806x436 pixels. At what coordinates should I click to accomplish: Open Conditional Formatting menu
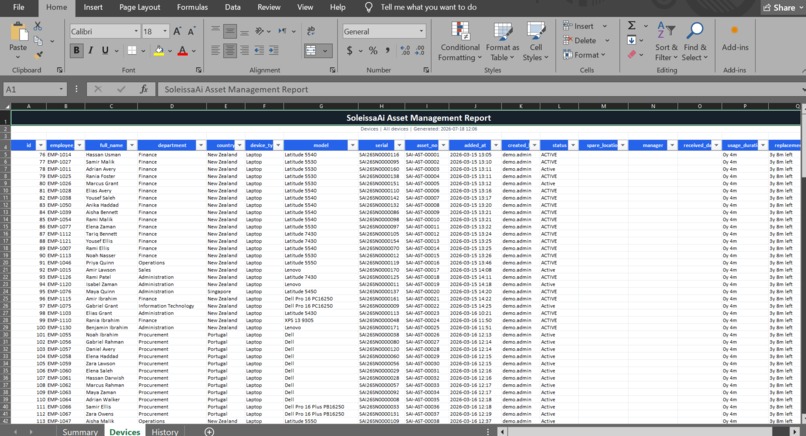click(x=460, y=42)
